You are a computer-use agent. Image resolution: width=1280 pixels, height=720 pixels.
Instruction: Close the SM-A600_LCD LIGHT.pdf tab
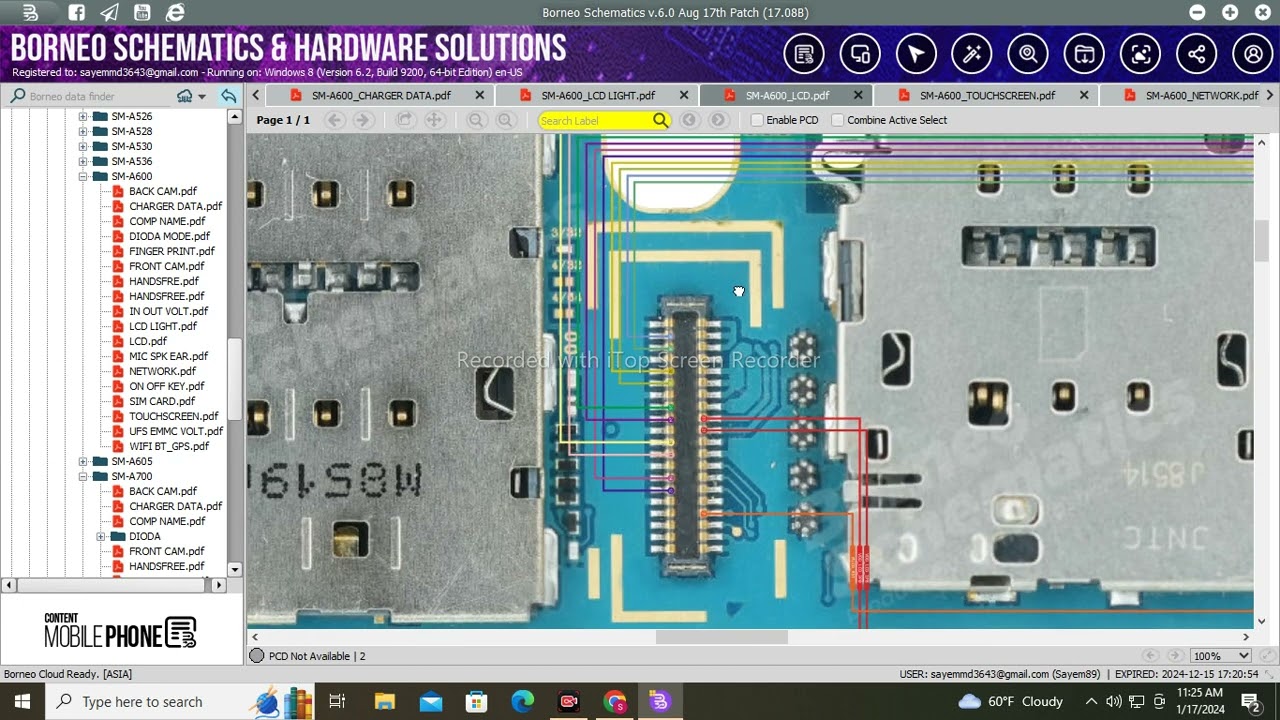click(684, 96)
